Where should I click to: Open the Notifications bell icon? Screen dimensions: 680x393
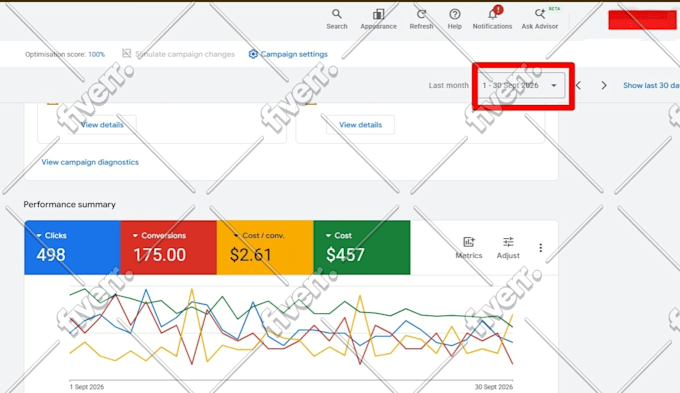pyautogui.click(x=493, y=14)
